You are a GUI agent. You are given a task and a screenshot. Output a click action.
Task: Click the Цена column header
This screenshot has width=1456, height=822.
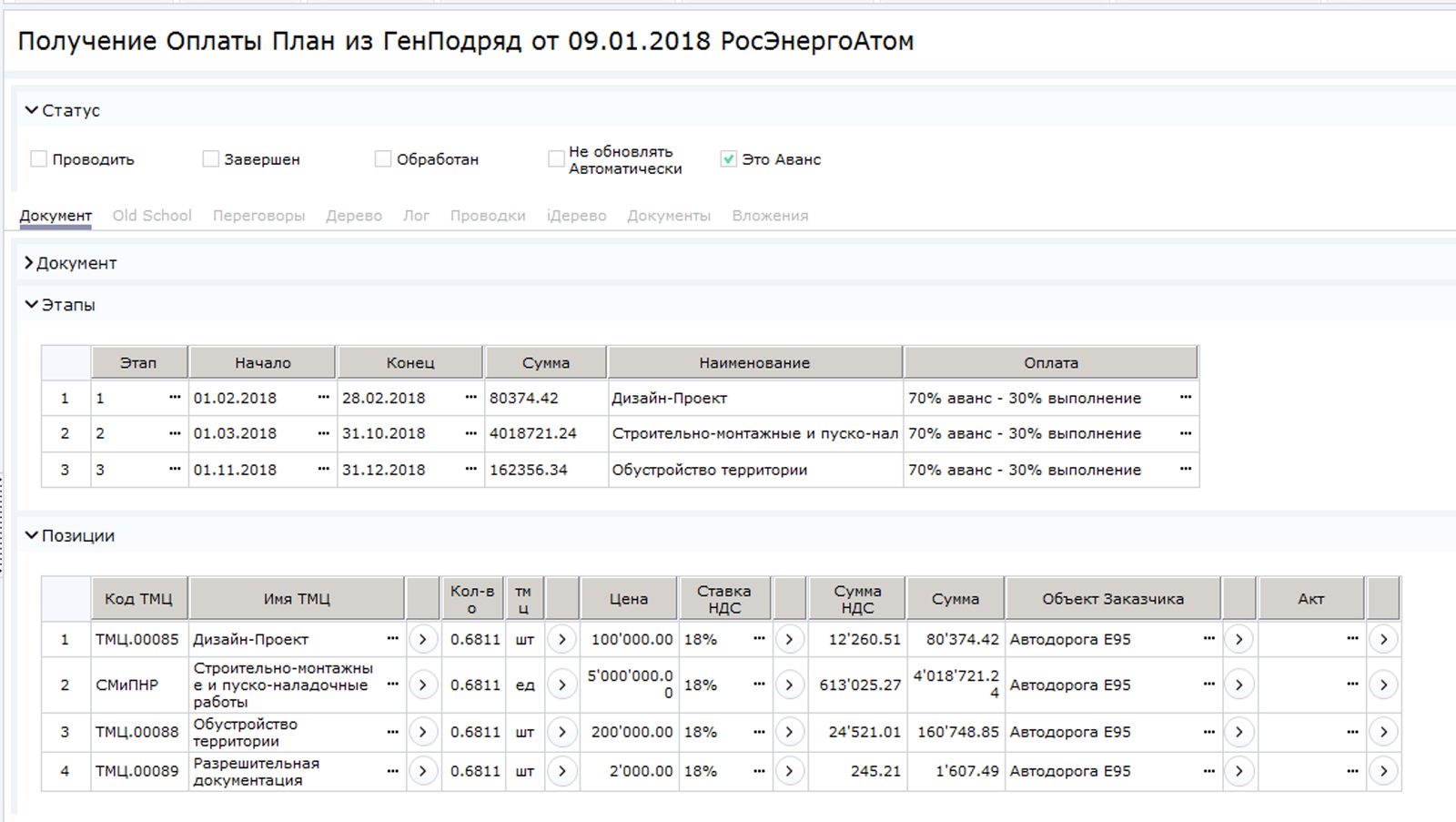click(x=629, y=599)
